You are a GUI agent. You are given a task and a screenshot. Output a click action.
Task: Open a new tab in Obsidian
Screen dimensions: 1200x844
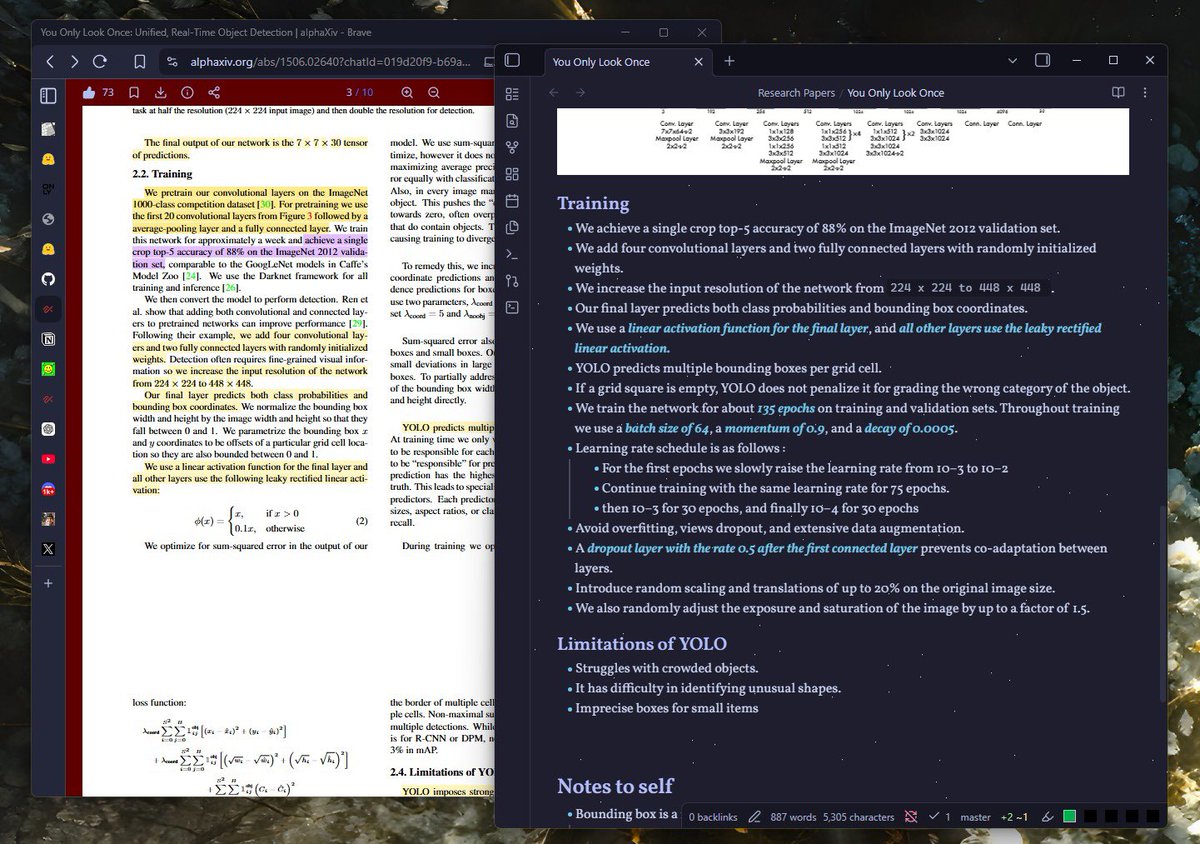pyautogui.click(x=729, y=61)
